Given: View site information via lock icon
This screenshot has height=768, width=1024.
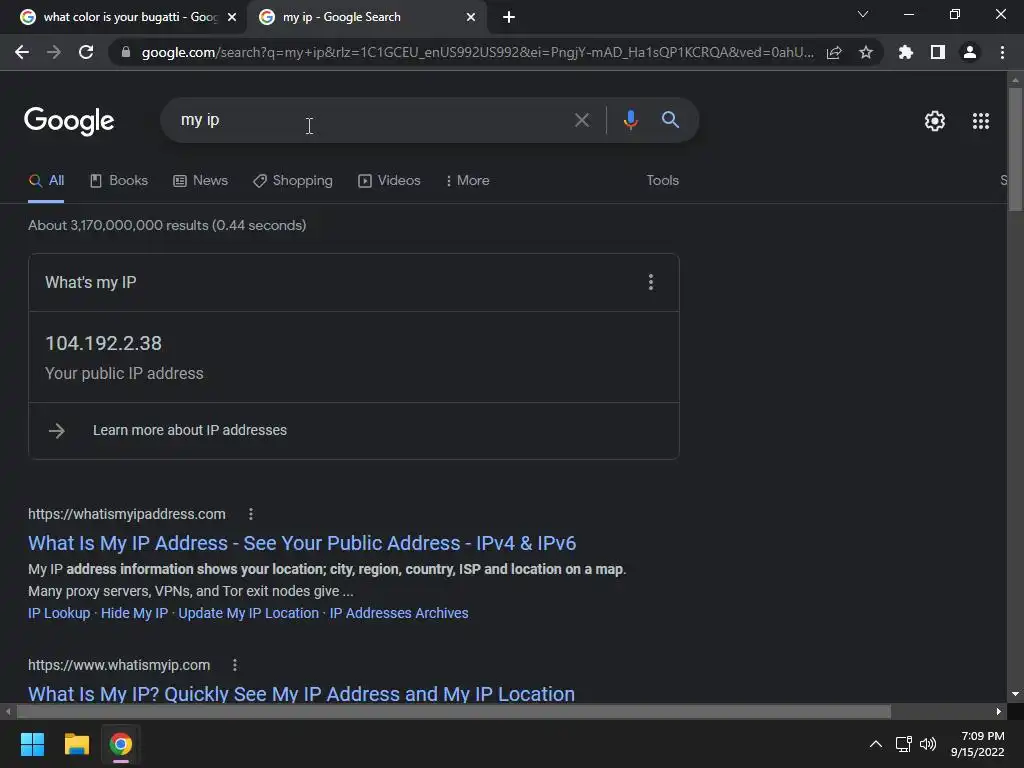Looking at the screenshot, I should [x=126, y=52].
